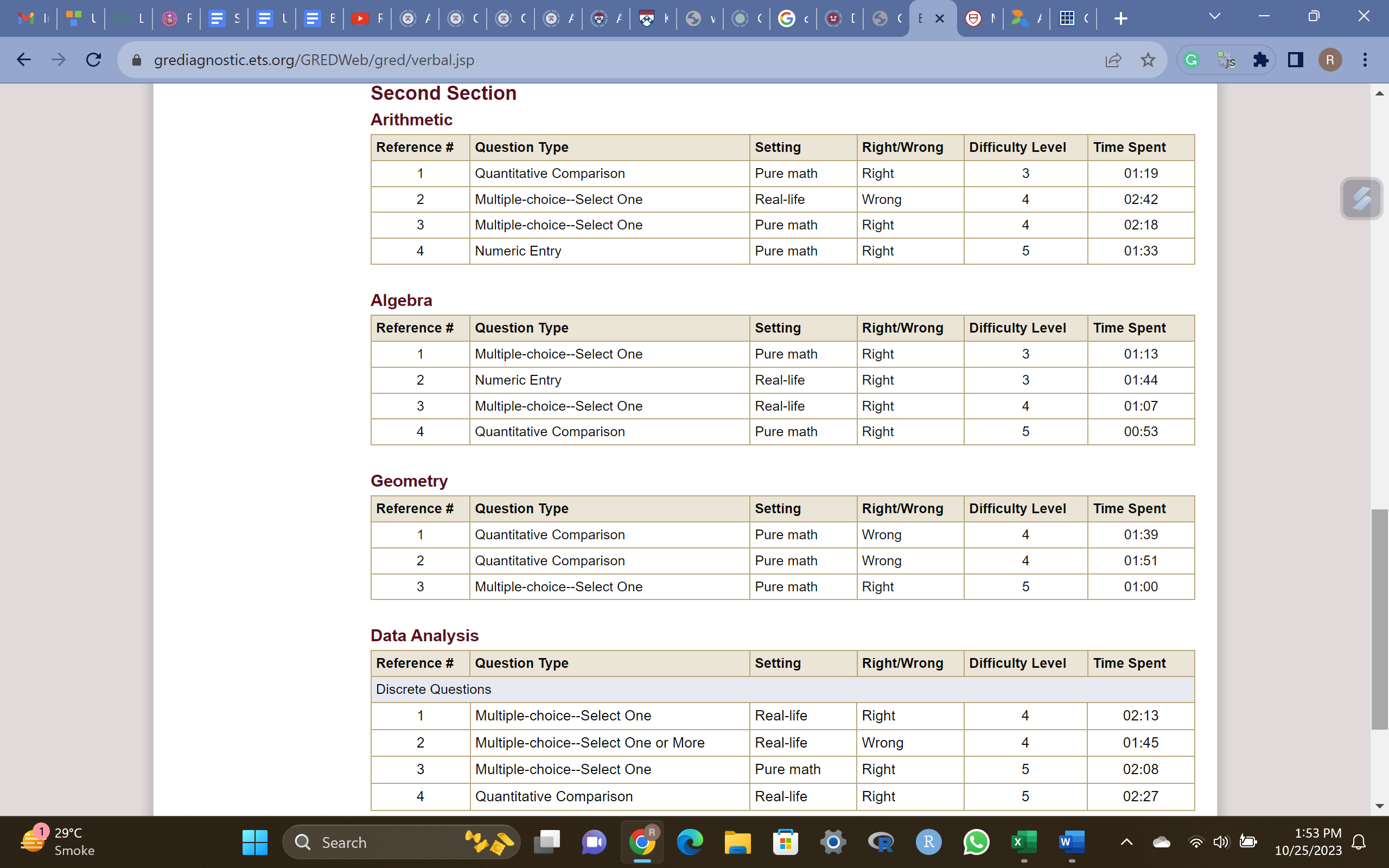The image size is (1389, 868).
Task: Toggle the browser side panel icon
Action: [1296, 60]
